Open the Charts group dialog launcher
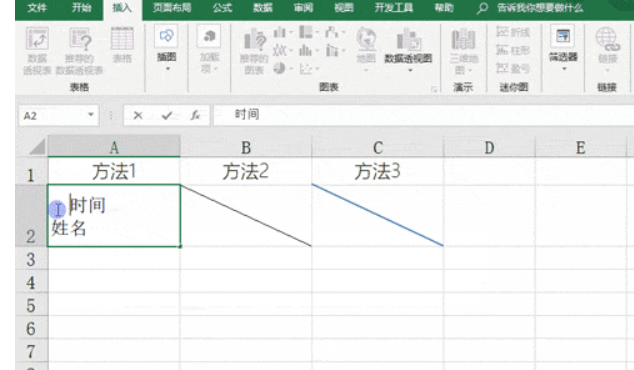Image resolution: width=634 pixels, height=370 pixels. click(x=434, y=89)
